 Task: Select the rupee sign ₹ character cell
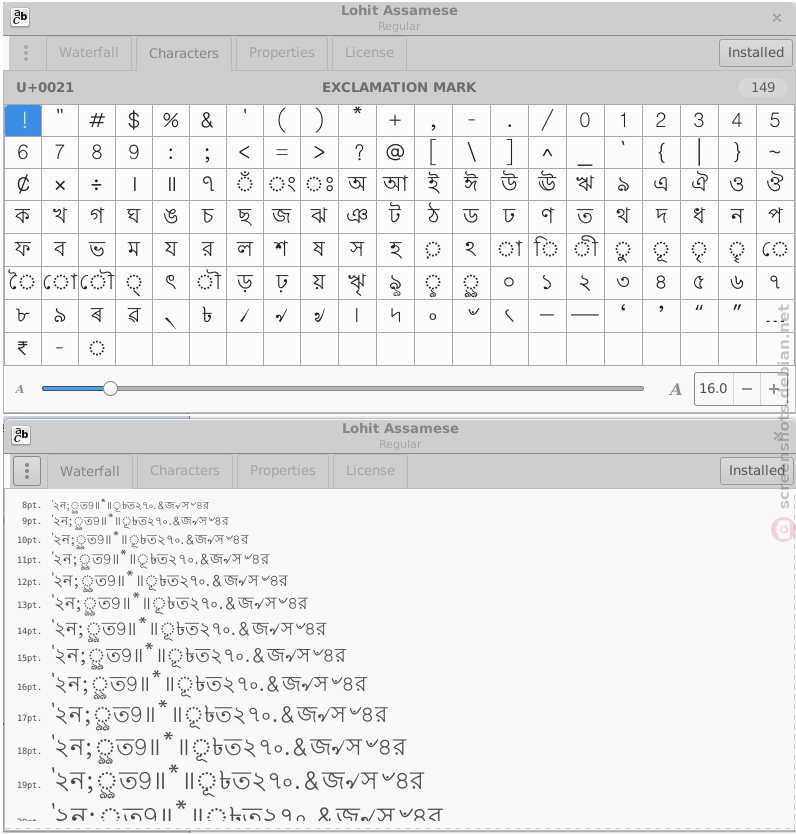23,349
